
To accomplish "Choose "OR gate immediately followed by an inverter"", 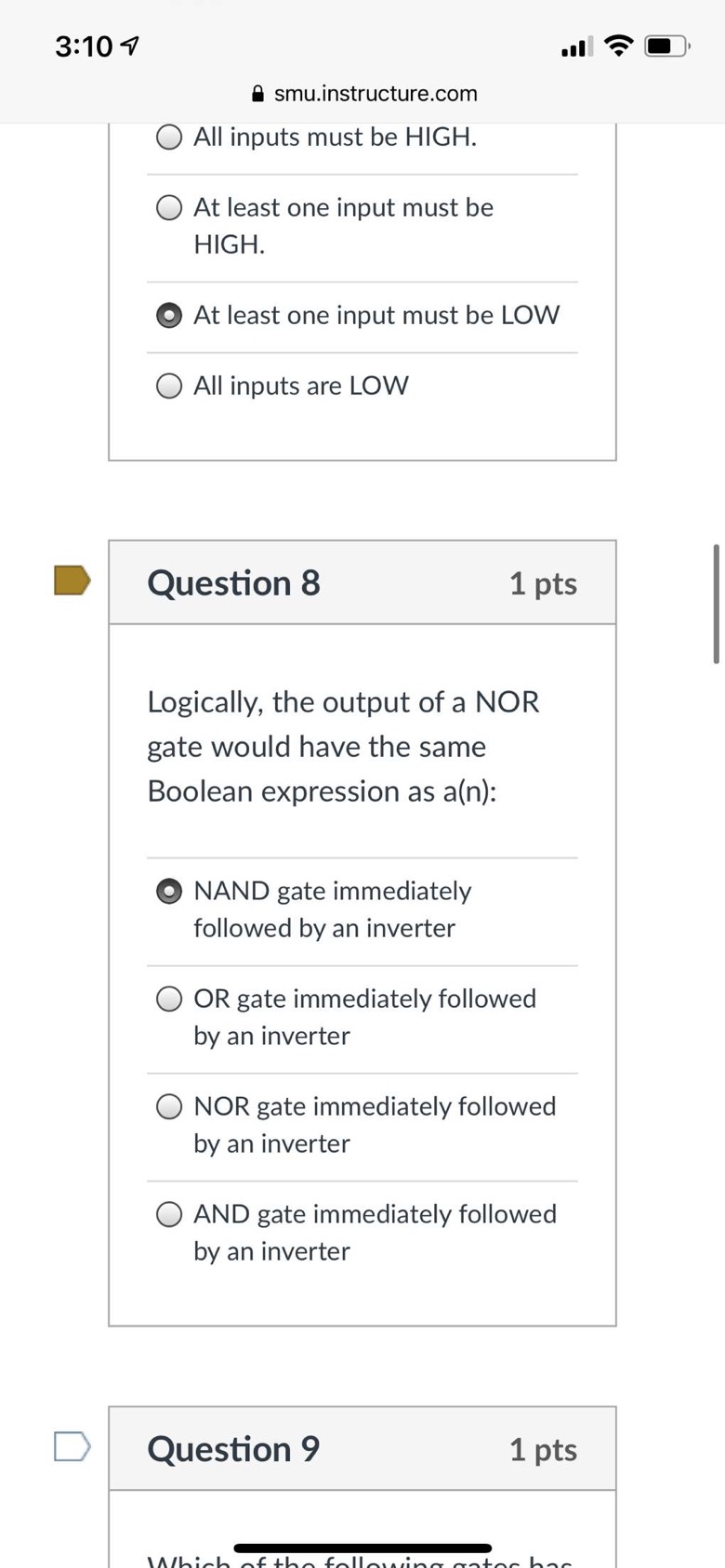I will coord(169,1000).
